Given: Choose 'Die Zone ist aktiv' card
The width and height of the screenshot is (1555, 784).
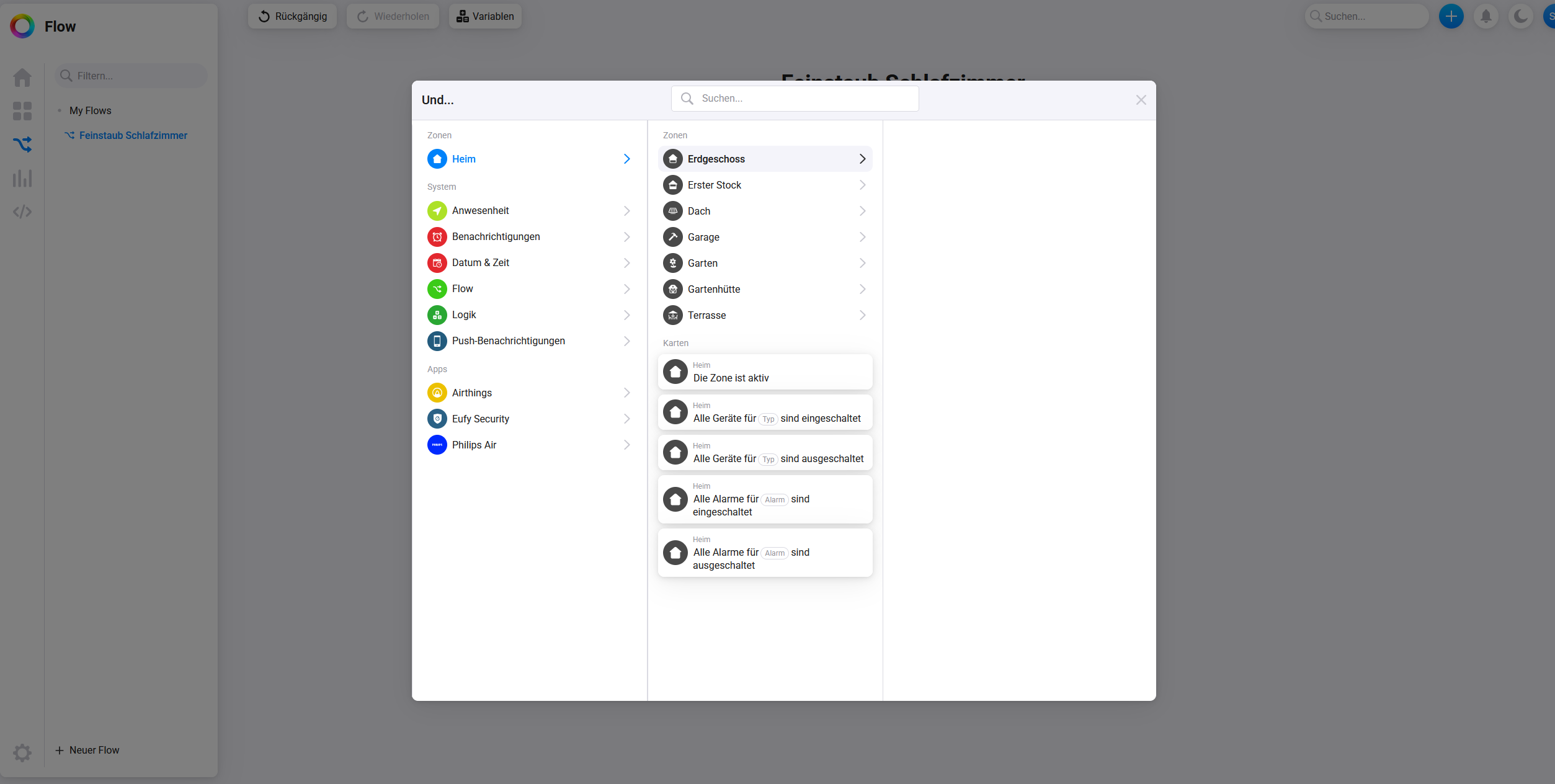Looking at the screenshot, I should pyautogui.click(x=765, y=372).
